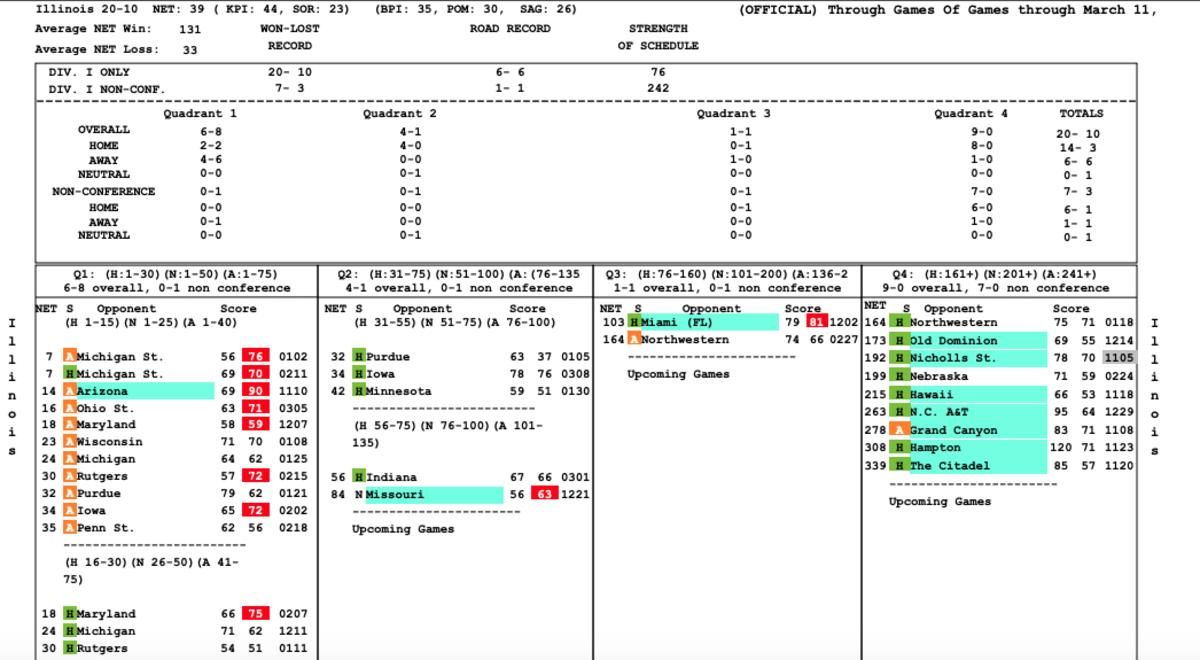The width and height of the screenshot is (1200, 660).
Task: Click the "Minnesota" opponent name
Action: [x=398, y=392]
